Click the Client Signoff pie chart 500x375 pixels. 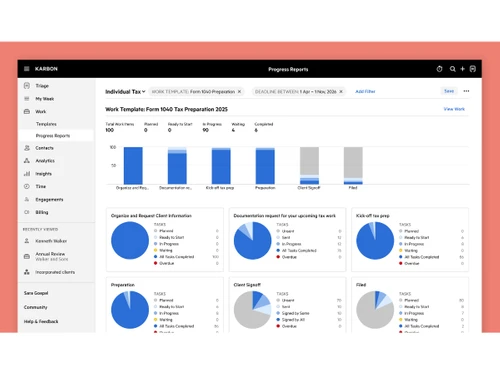253,310
